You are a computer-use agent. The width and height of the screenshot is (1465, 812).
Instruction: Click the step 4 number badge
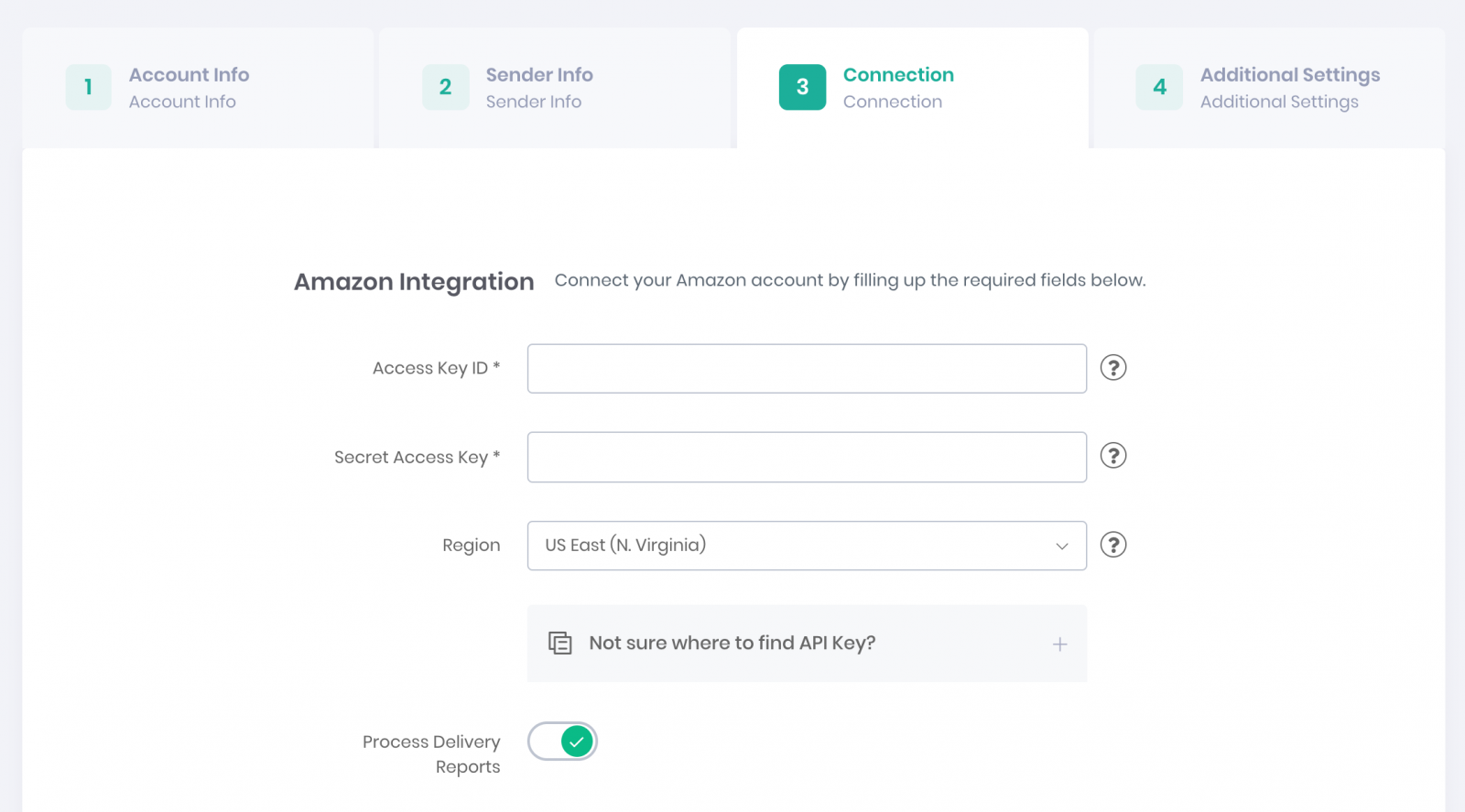tap(1159, 87)
